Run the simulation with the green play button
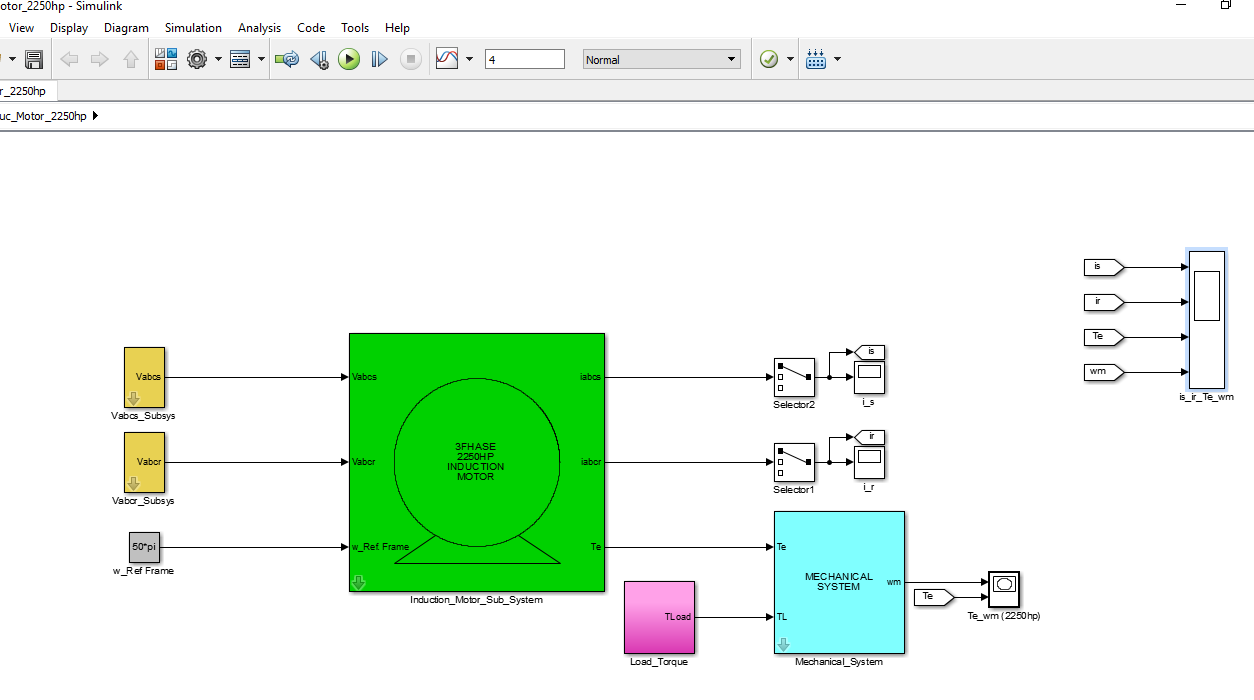This screenshot has height=700, width=1254. 348,60
